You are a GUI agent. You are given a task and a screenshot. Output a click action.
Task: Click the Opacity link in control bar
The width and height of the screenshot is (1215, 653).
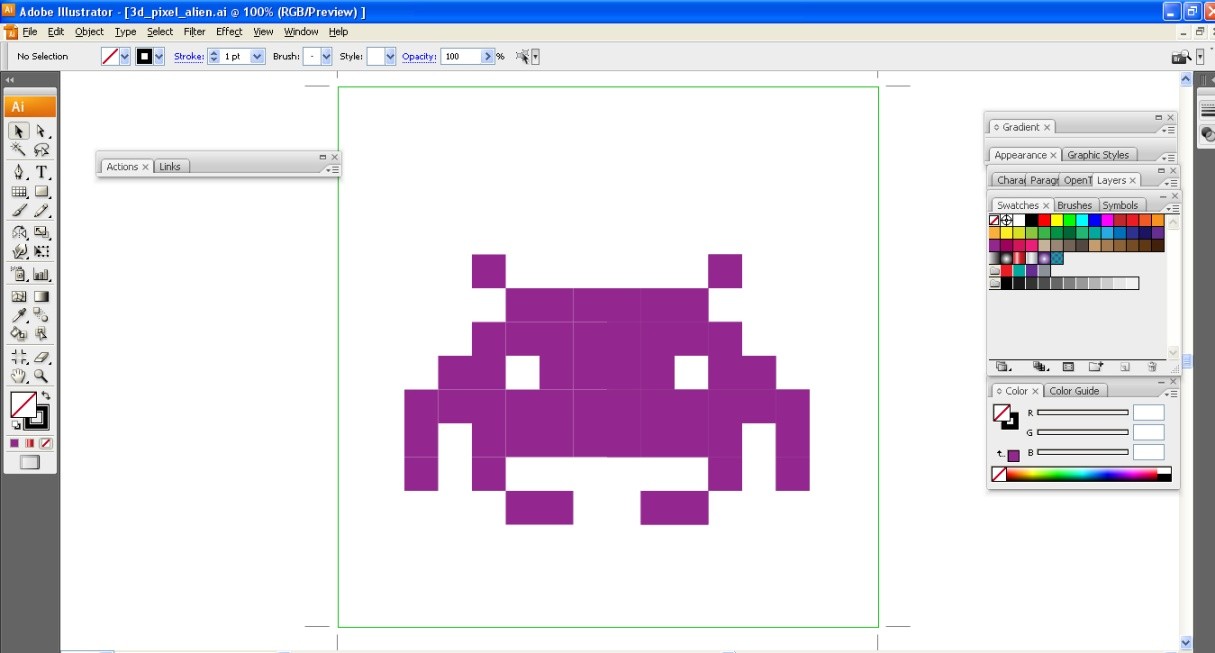419,56
